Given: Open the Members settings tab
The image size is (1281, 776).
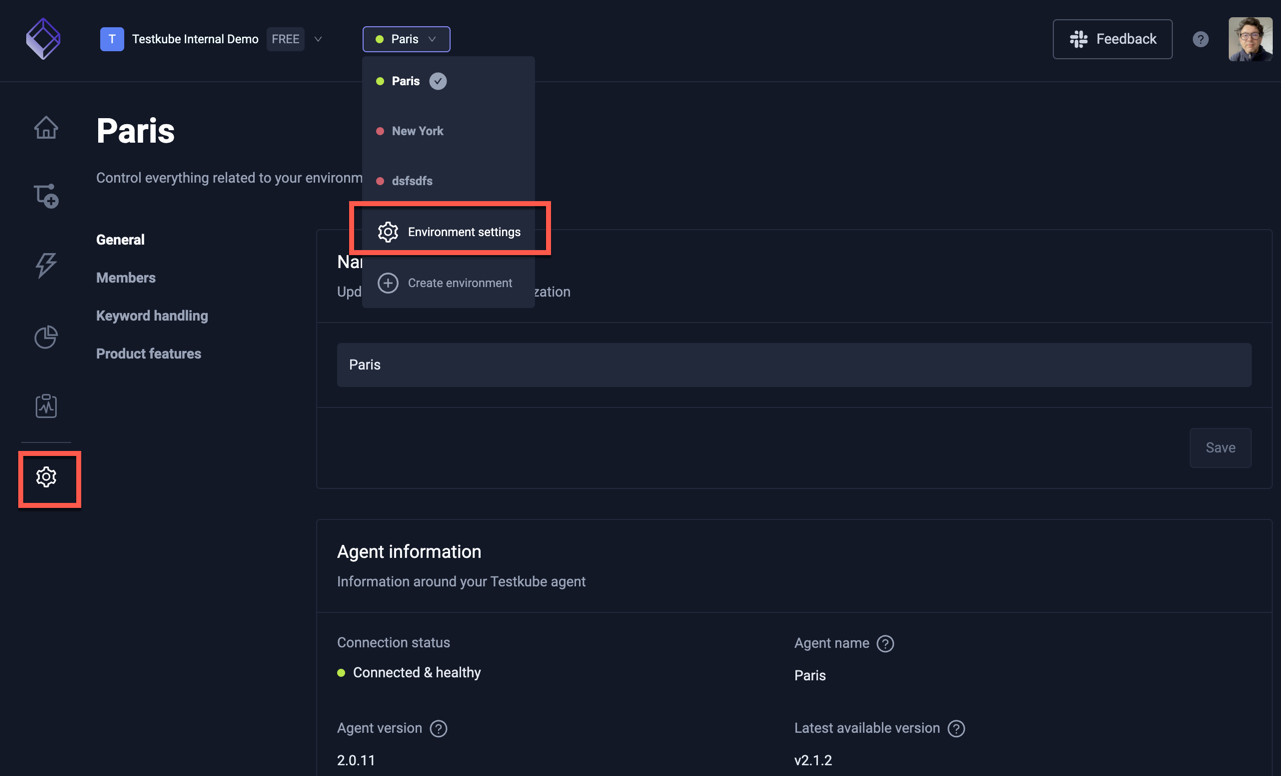Looking at the screenshot, I should pyautogui.click(x=126, y=278).
